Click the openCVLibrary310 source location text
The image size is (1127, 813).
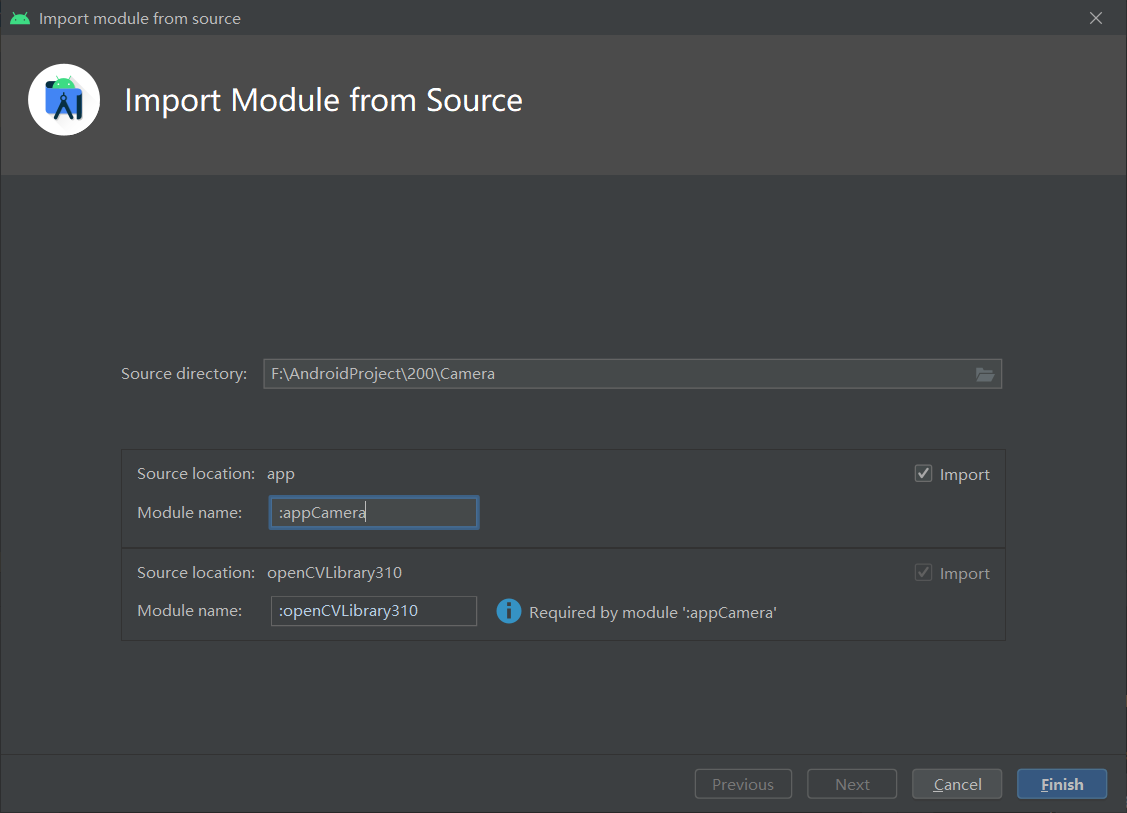(334, 573)
